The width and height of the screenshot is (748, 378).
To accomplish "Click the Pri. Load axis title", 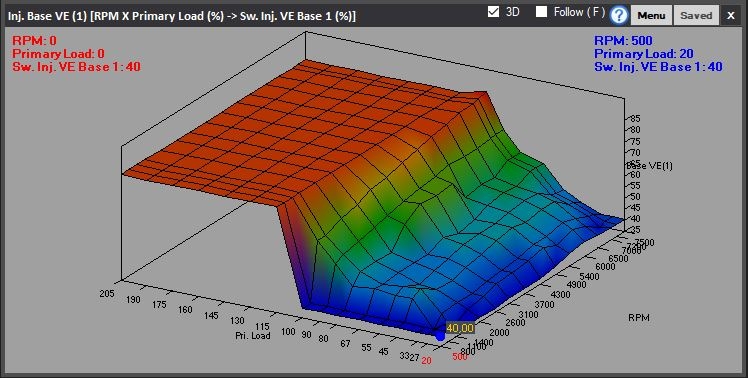I will (252, 336).
